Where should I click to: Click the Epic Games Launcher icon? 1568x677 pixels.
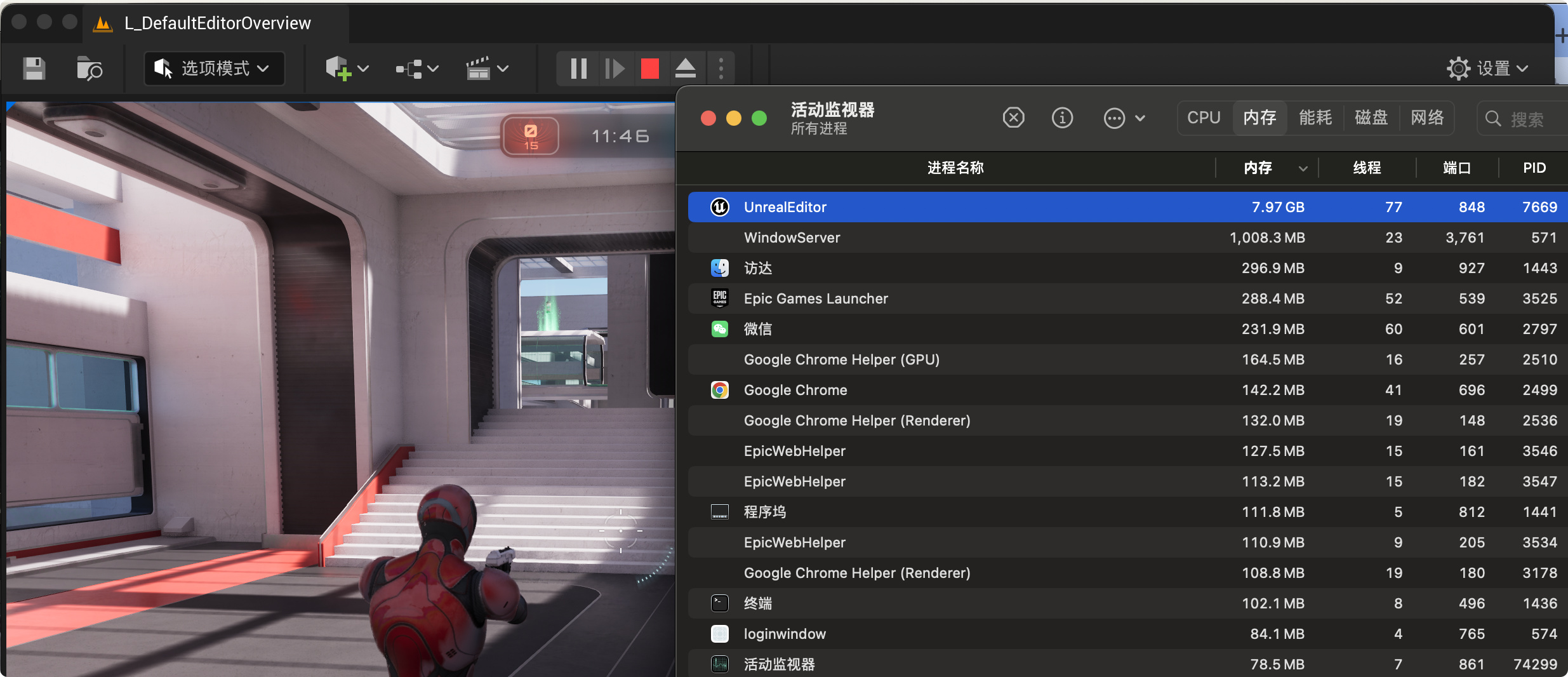point(720,298)
